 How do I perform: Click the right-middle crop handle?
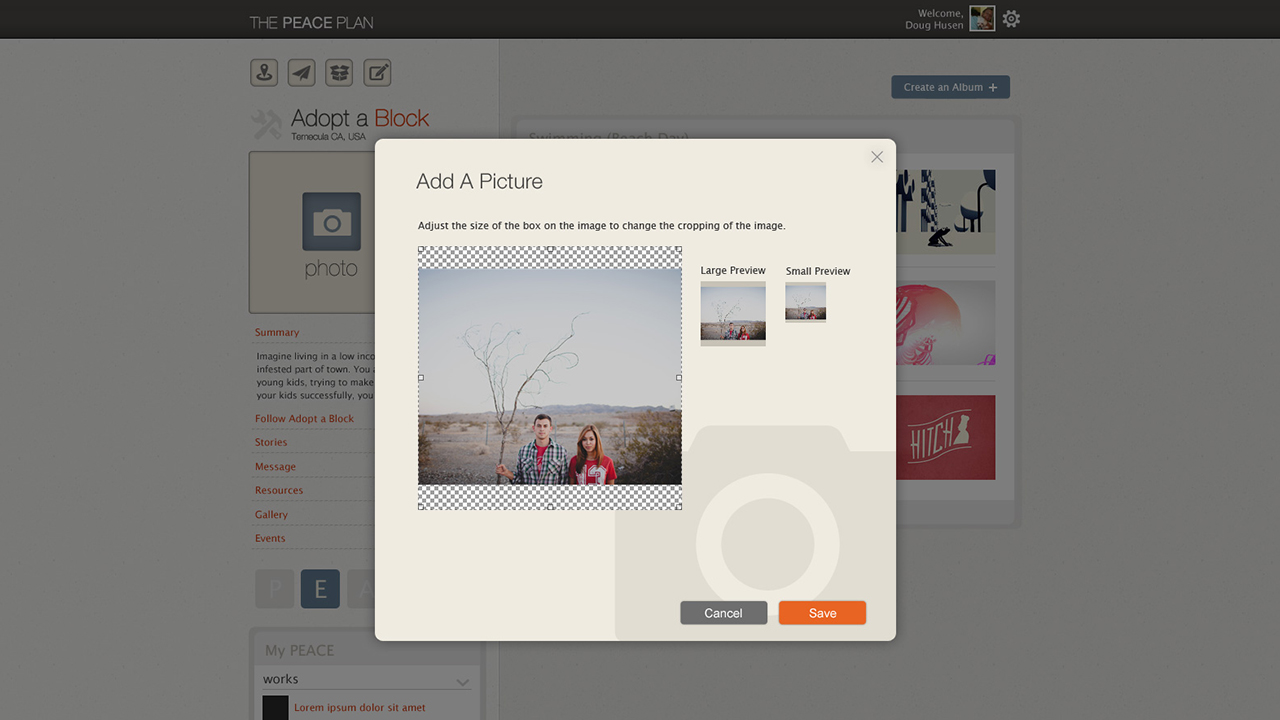679,378
